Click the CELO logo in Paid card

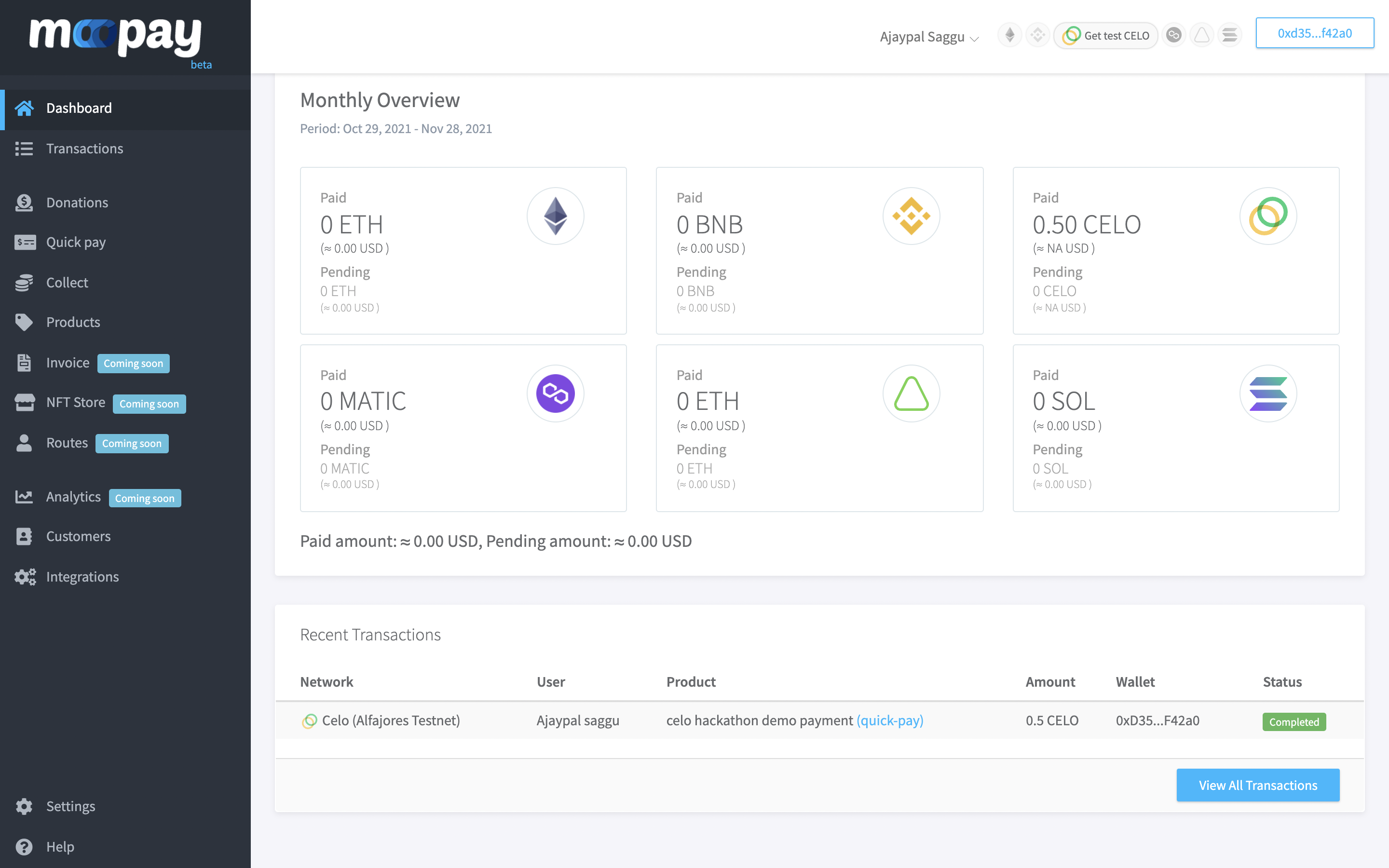(1268, 216)
